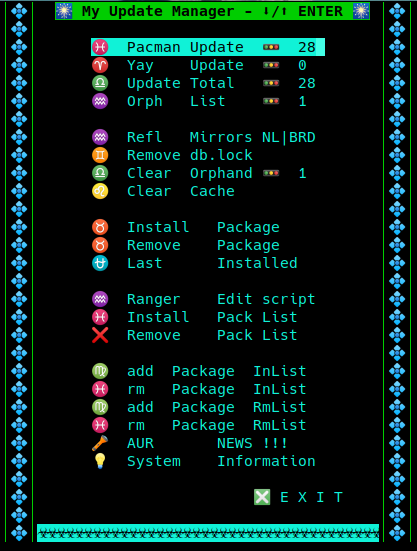Click the count 28 in Pacman Update row
Image resolution: width=417 pixels, height=551 pixels.
pos(307,47)
